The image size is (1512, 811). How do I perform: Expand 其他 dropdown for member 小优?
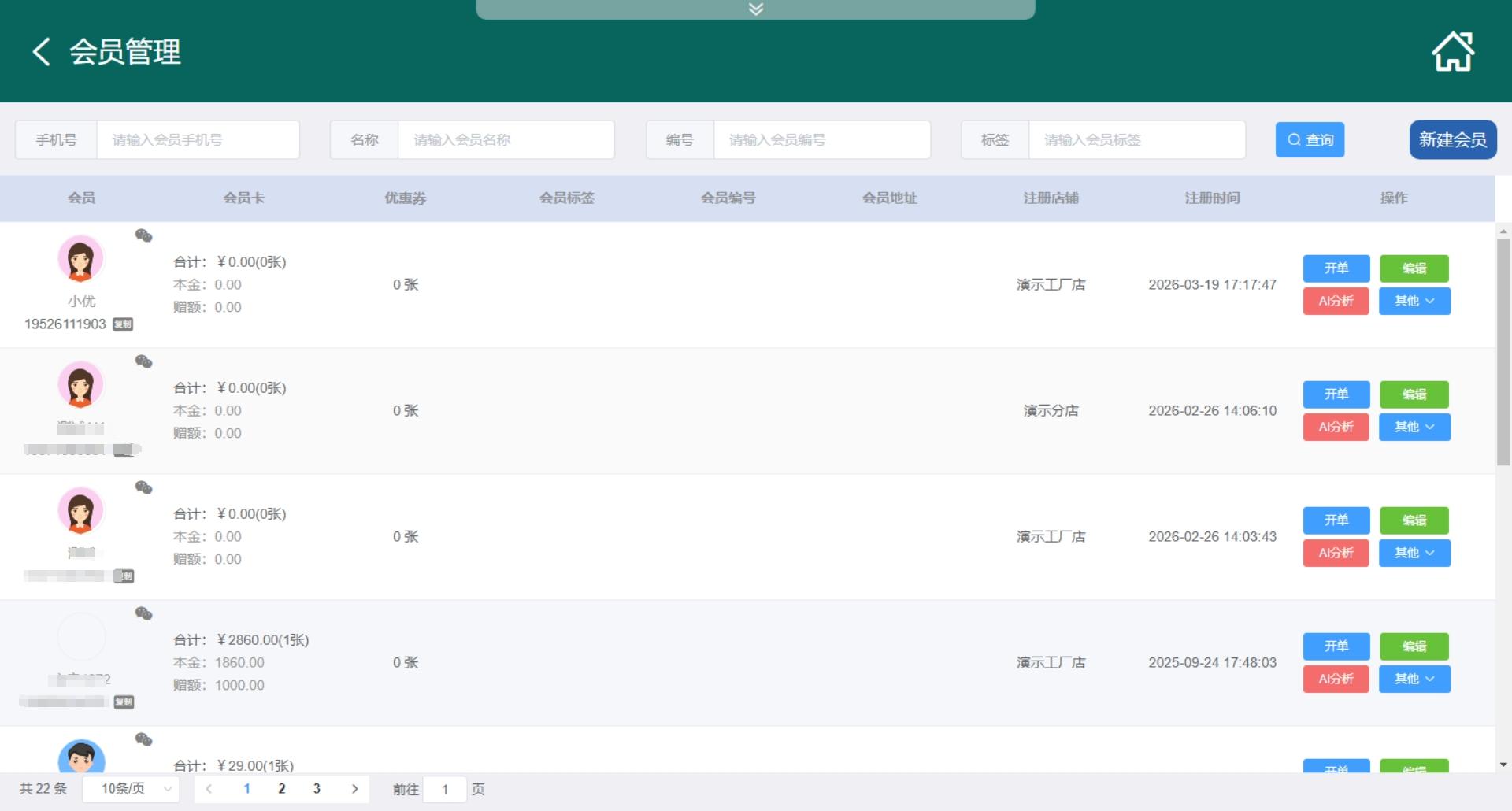[1414, 301]
